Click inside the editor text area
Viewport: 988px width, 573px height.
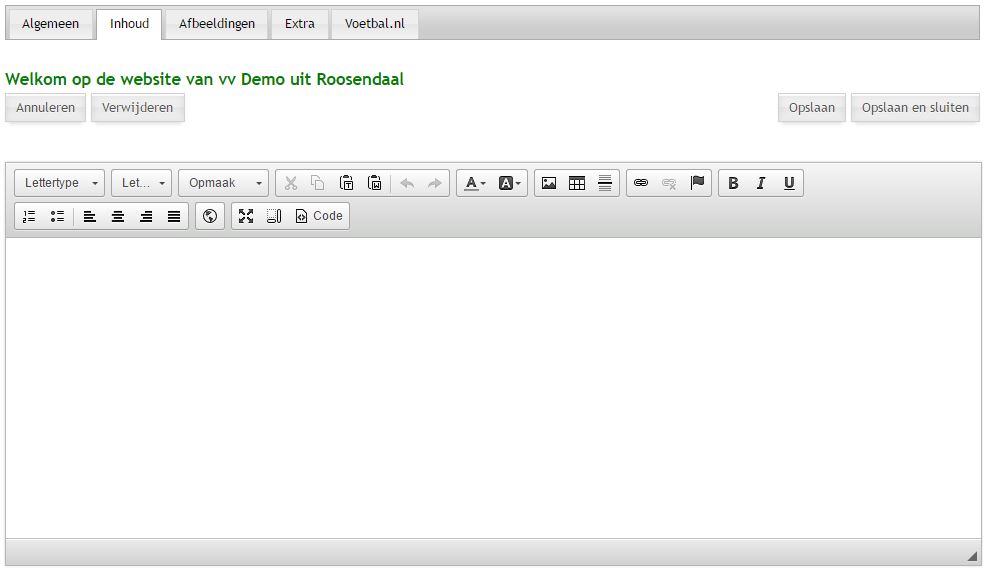493,388
